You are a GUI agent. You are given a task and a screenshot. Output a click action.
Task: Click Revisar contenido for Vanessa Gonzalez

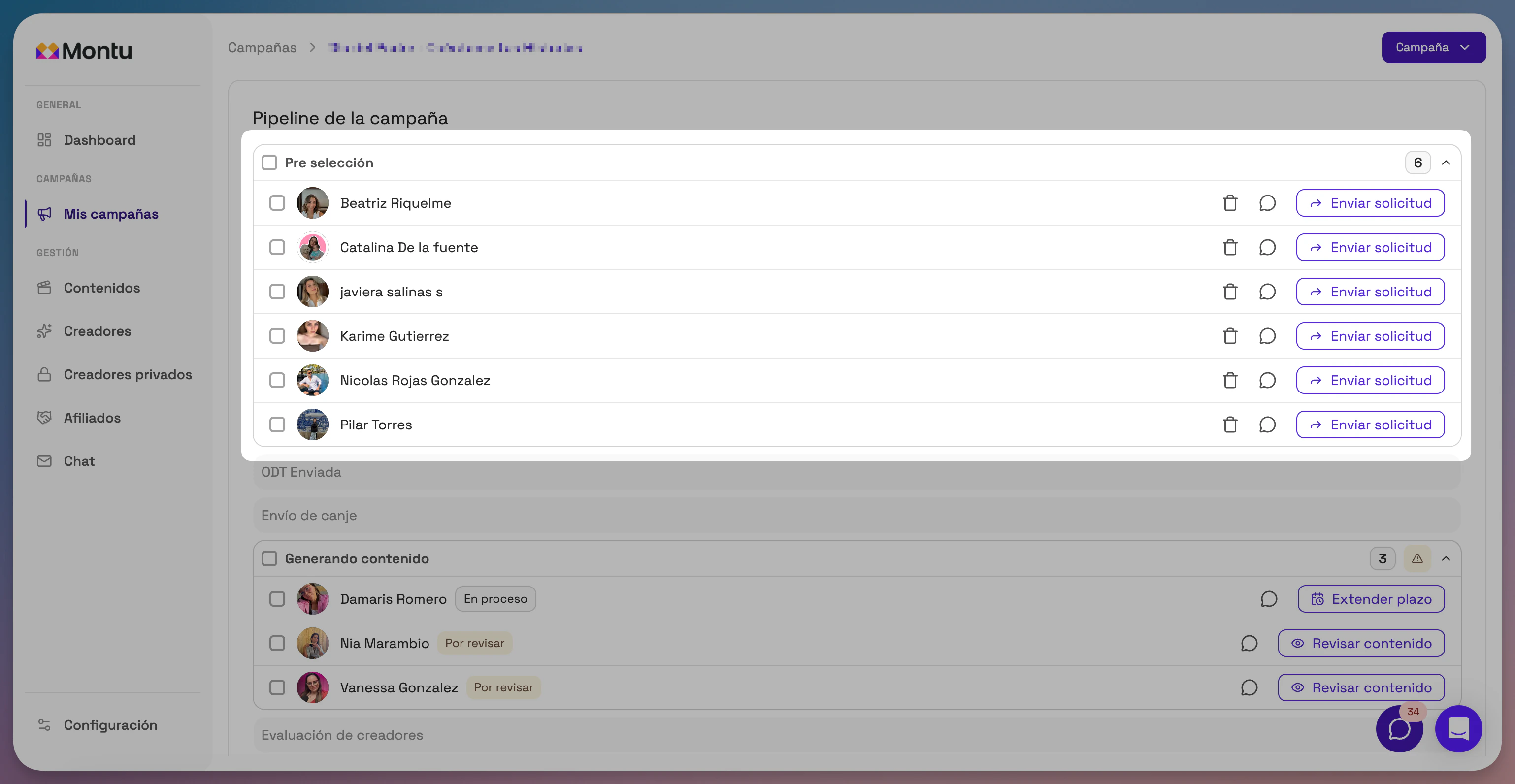click(x=1361, y=687)
